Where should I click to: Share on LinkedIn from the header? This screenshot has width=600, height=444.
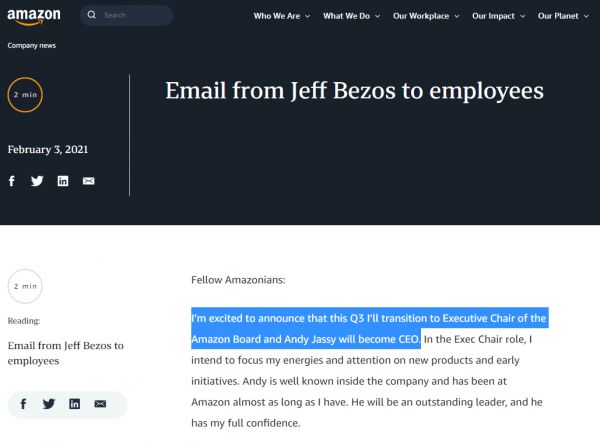63,181
